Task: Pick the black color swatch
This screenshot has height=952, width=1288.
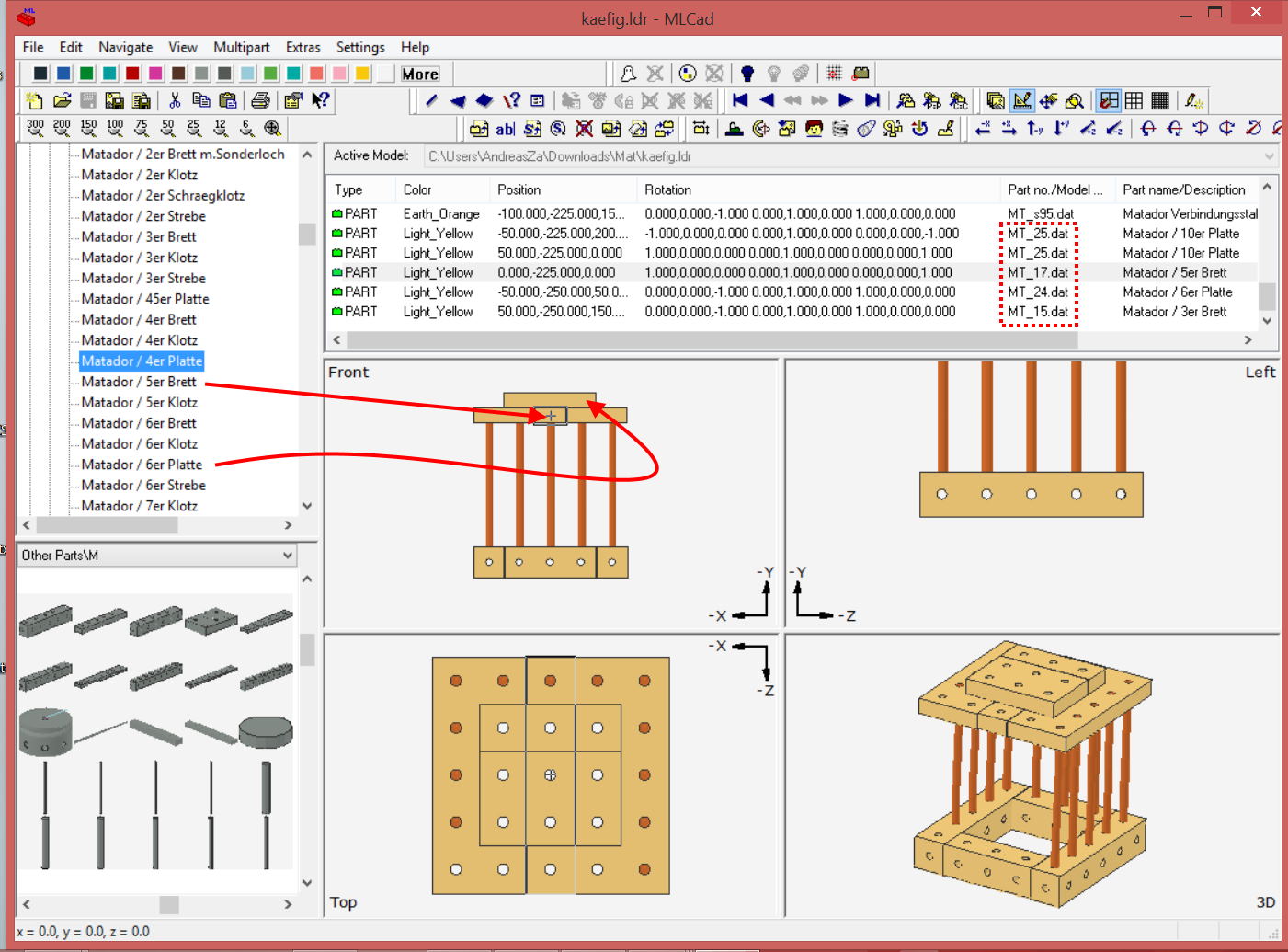Action: coord(40,74)
